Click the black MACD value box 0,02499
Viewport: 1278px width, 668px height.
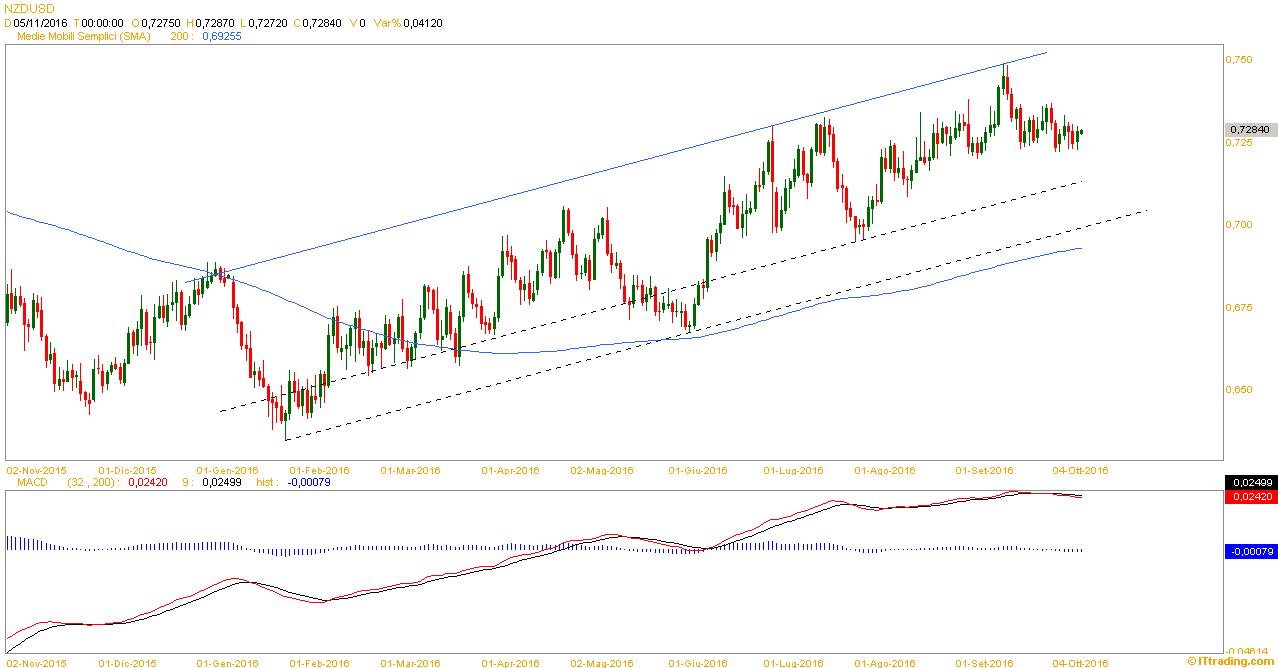[1248, 482]
